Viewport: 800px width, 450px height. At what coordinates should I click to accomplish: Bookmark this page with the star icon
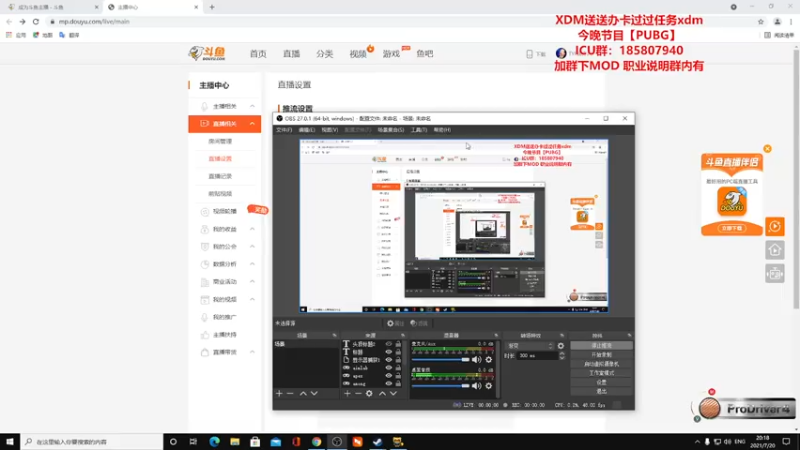761,21
